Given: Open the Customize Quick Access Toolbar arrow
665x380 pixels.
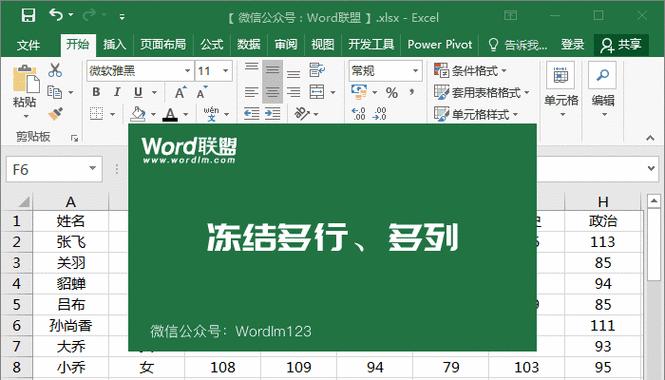Looking at the screenshot, I should point(122,17).
